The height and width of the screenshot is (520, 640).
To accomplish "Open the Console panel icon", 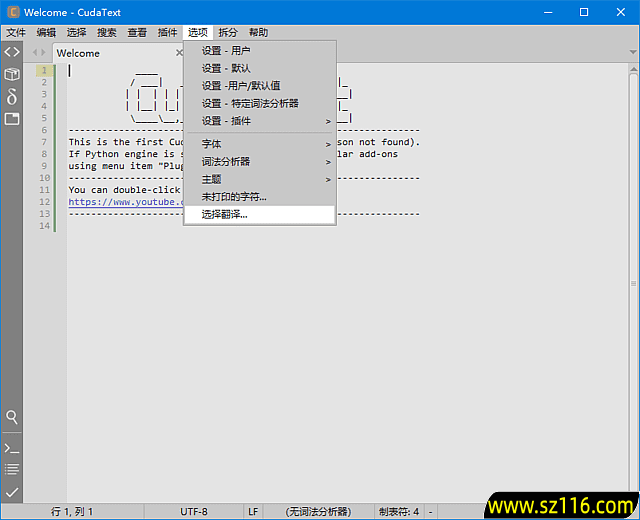I will click(x=12, y=448).
